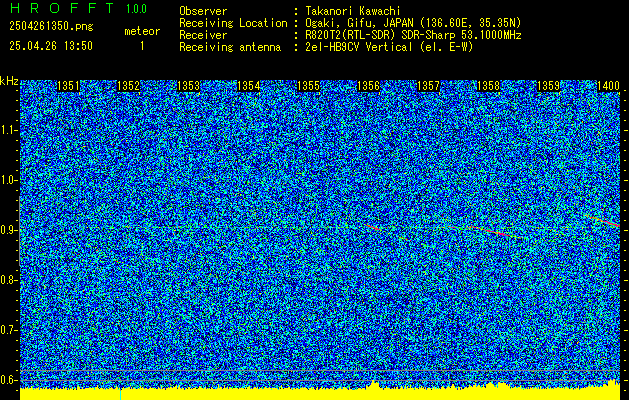Click the 1359 time marker
This screenshot has height=400, width=629.
[x=548, y=86]
